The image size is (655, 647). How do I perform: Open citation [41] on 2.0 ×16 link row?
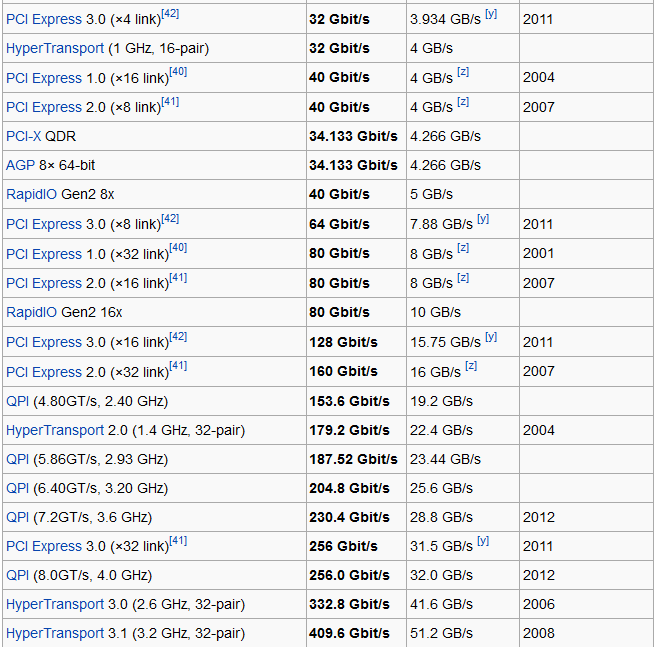[x=178, y=278]
